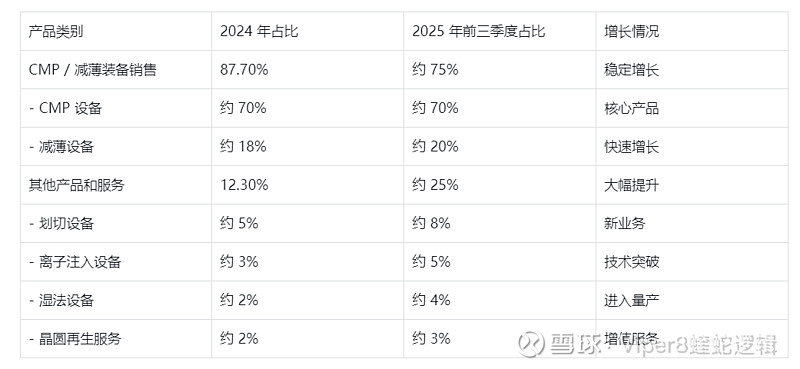Click the 12.30% value cell
Screen dimensions: 800x369
coord(308,185)
